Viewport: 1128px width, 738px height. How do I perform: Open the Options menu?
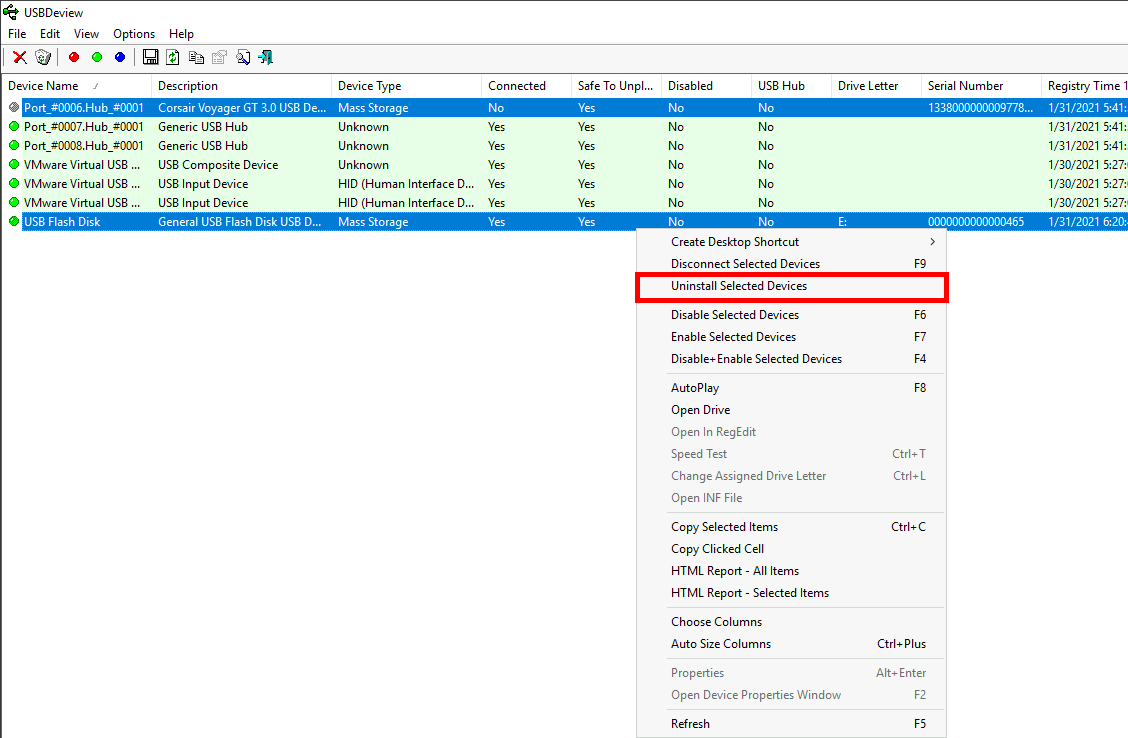pyautogui.click(x=133, y=33)
